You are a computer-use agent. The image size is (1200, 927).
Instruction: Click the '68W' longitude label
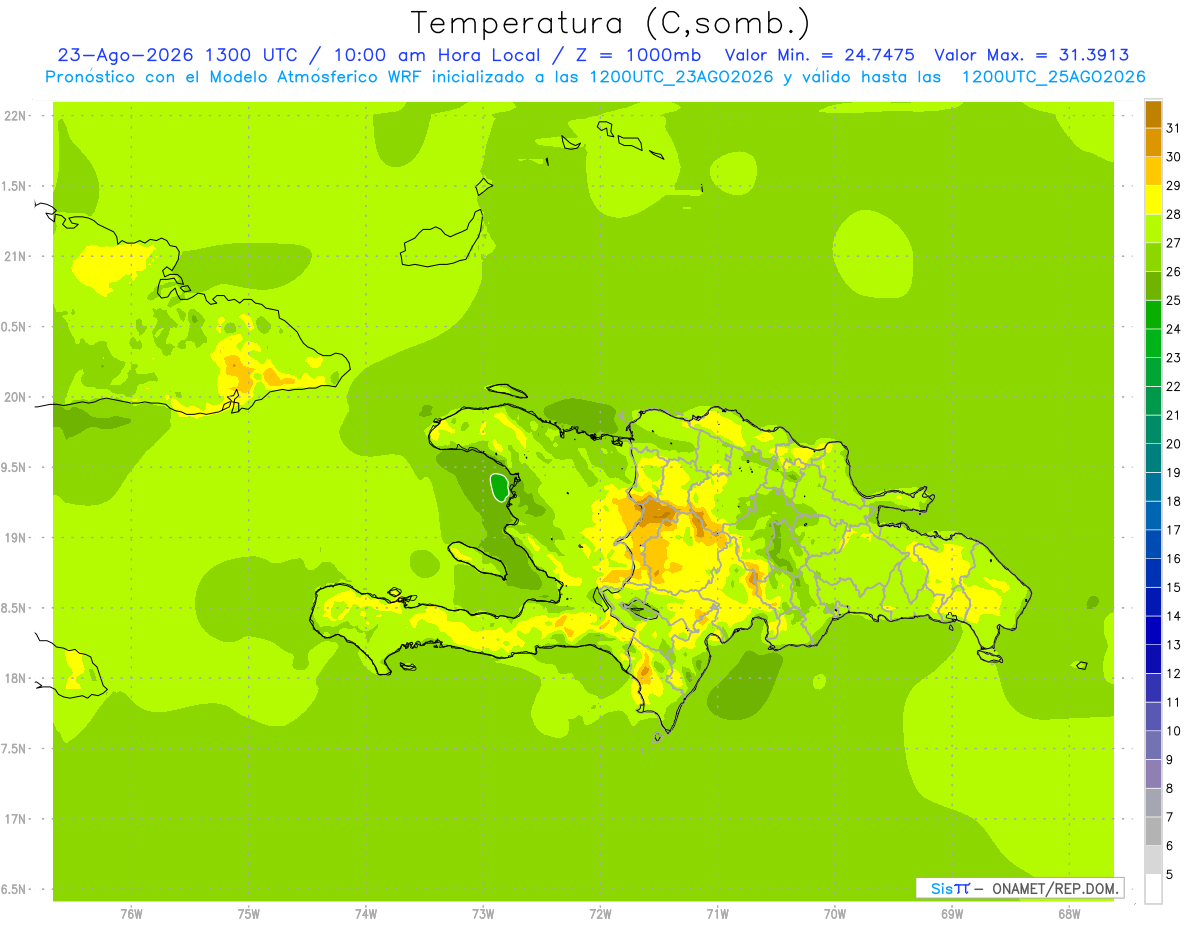click(x=1069, y=915)
